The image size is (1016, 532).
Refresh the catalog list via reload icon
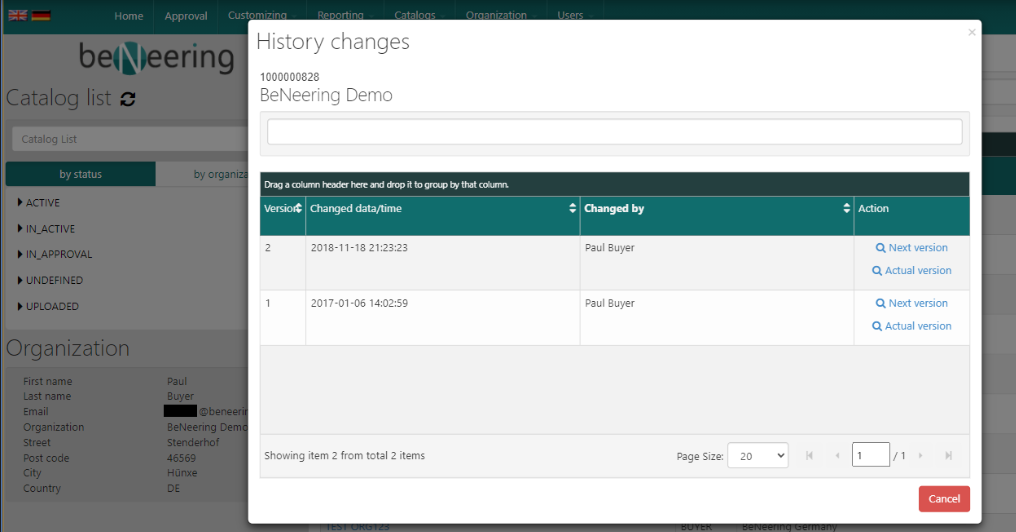(127, 99)
